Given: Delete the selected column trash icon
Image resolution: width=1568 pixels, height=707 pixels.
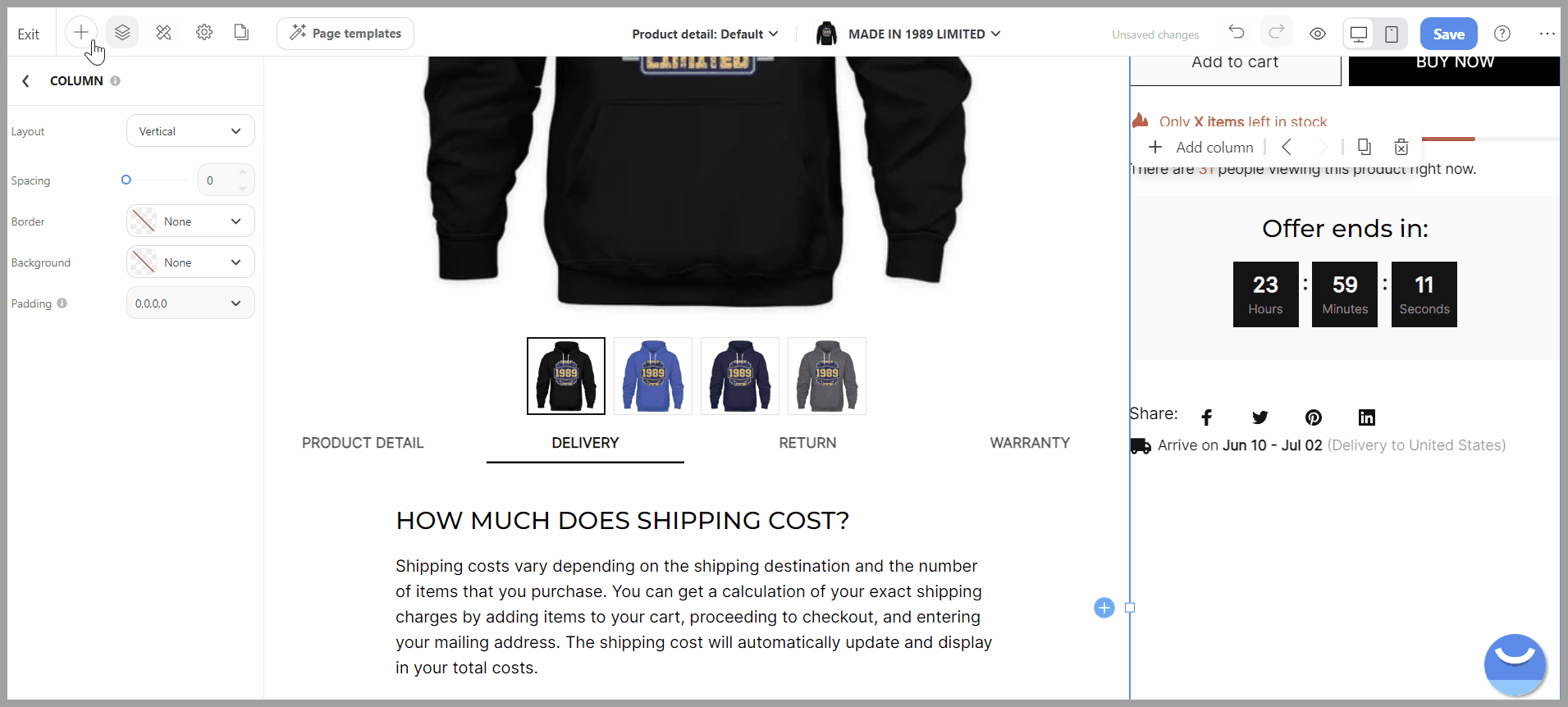Looking at the screenshot, I should pyautogui.click(x=1401, y=147).
